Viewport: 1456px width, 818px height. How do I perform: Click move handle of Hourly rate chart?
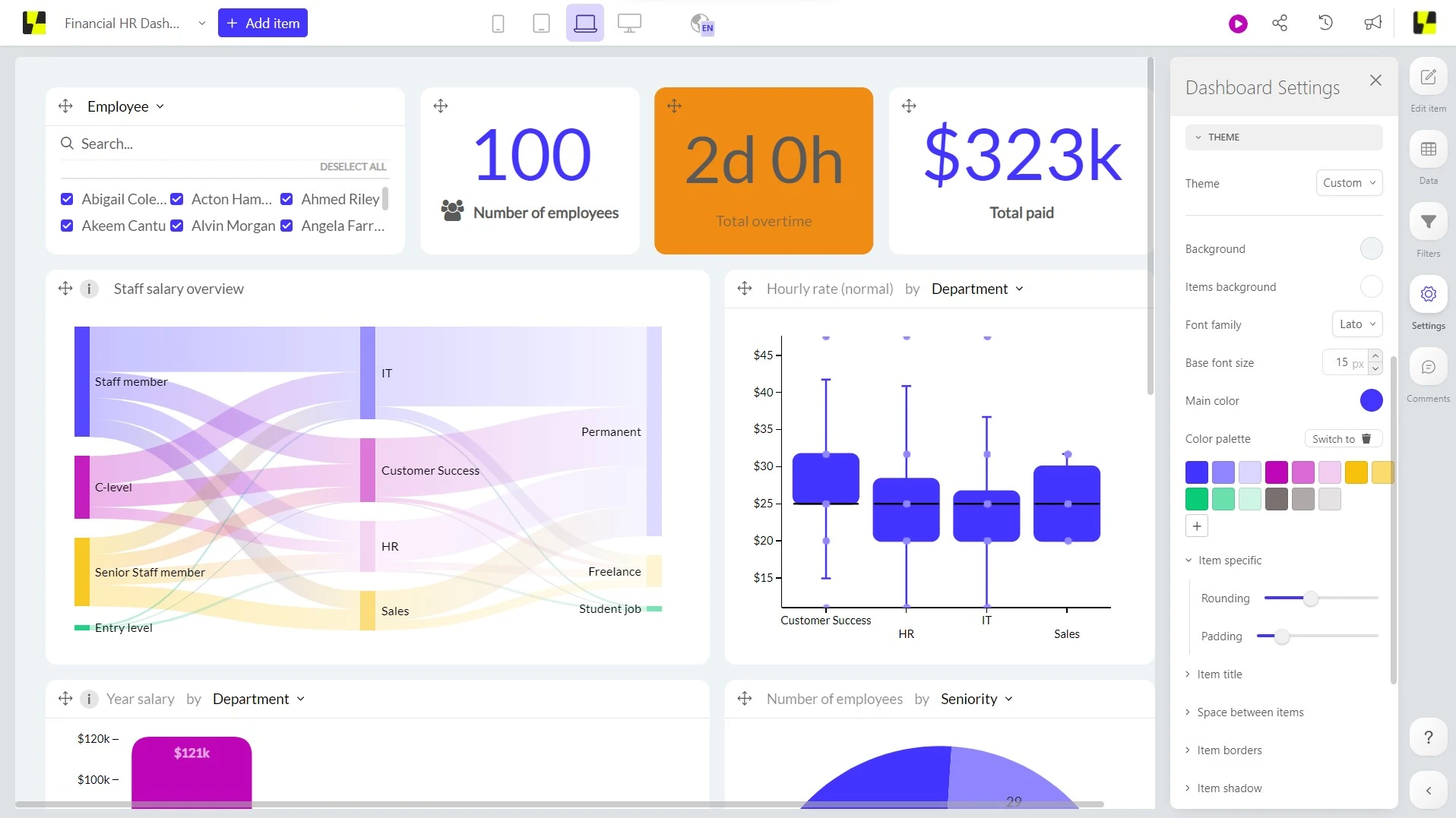pyautogui.click(x=745, y=289)
